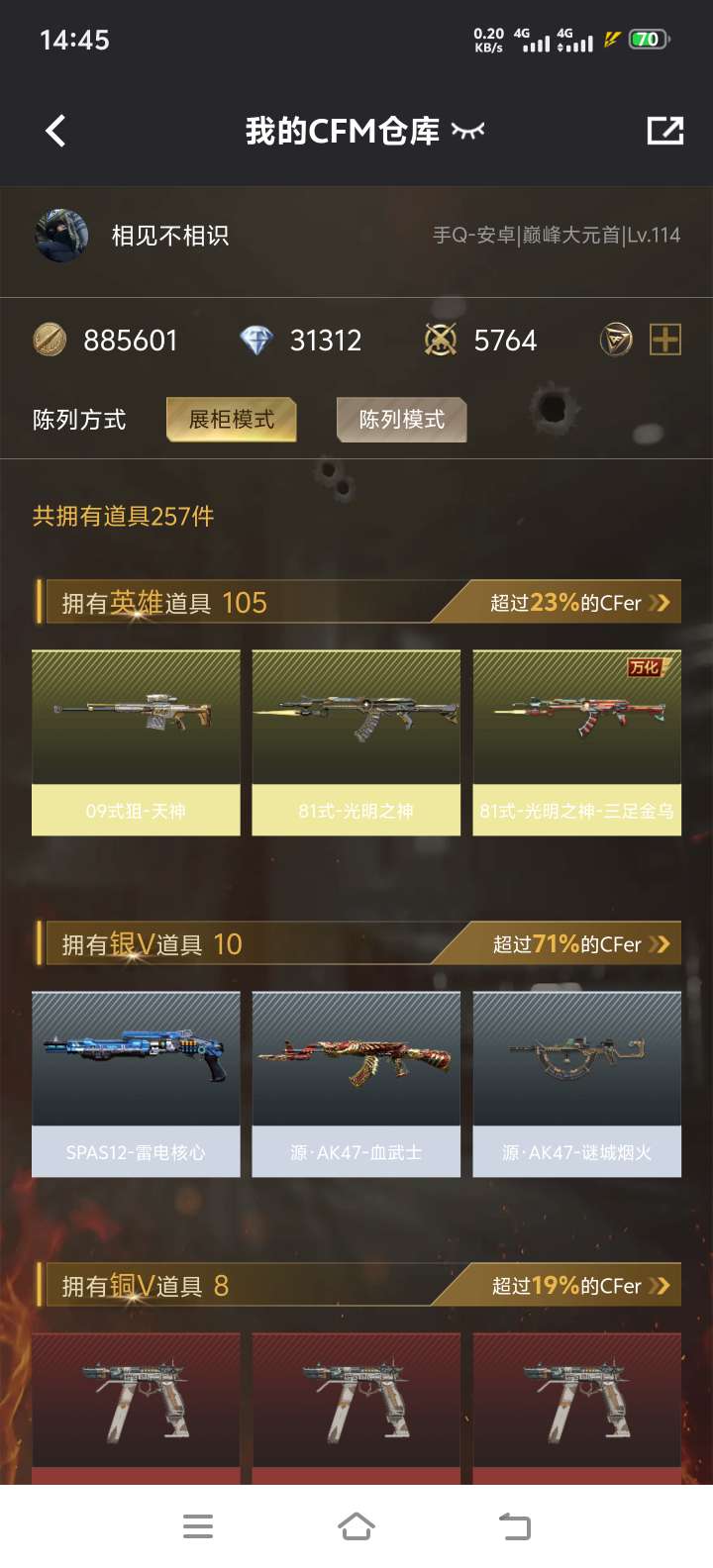Switch to 展柜模式 display mode
The width and height of the screenshot is (713, 1568).
(x=232, y=420)
